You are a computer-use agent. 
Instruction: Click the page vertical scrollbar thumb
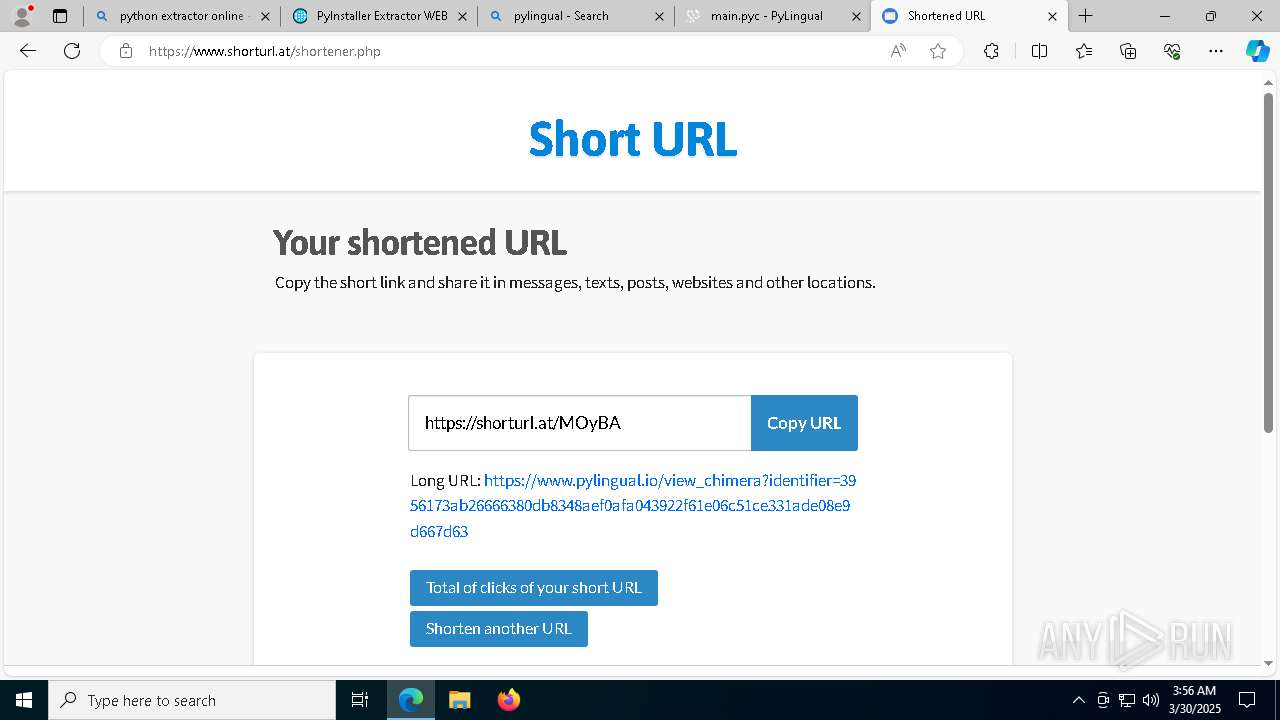1268,262
